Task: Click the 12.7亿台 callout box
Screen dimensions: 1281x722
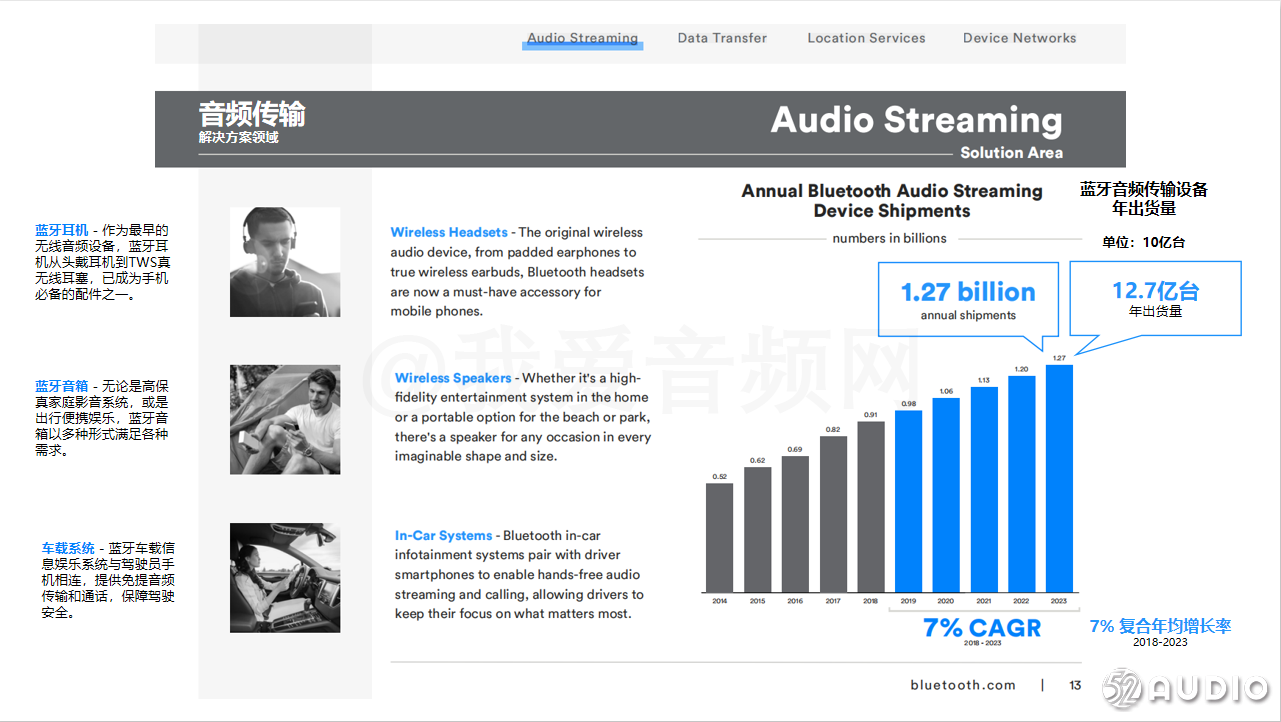Action: click(x=1155, y=298)
